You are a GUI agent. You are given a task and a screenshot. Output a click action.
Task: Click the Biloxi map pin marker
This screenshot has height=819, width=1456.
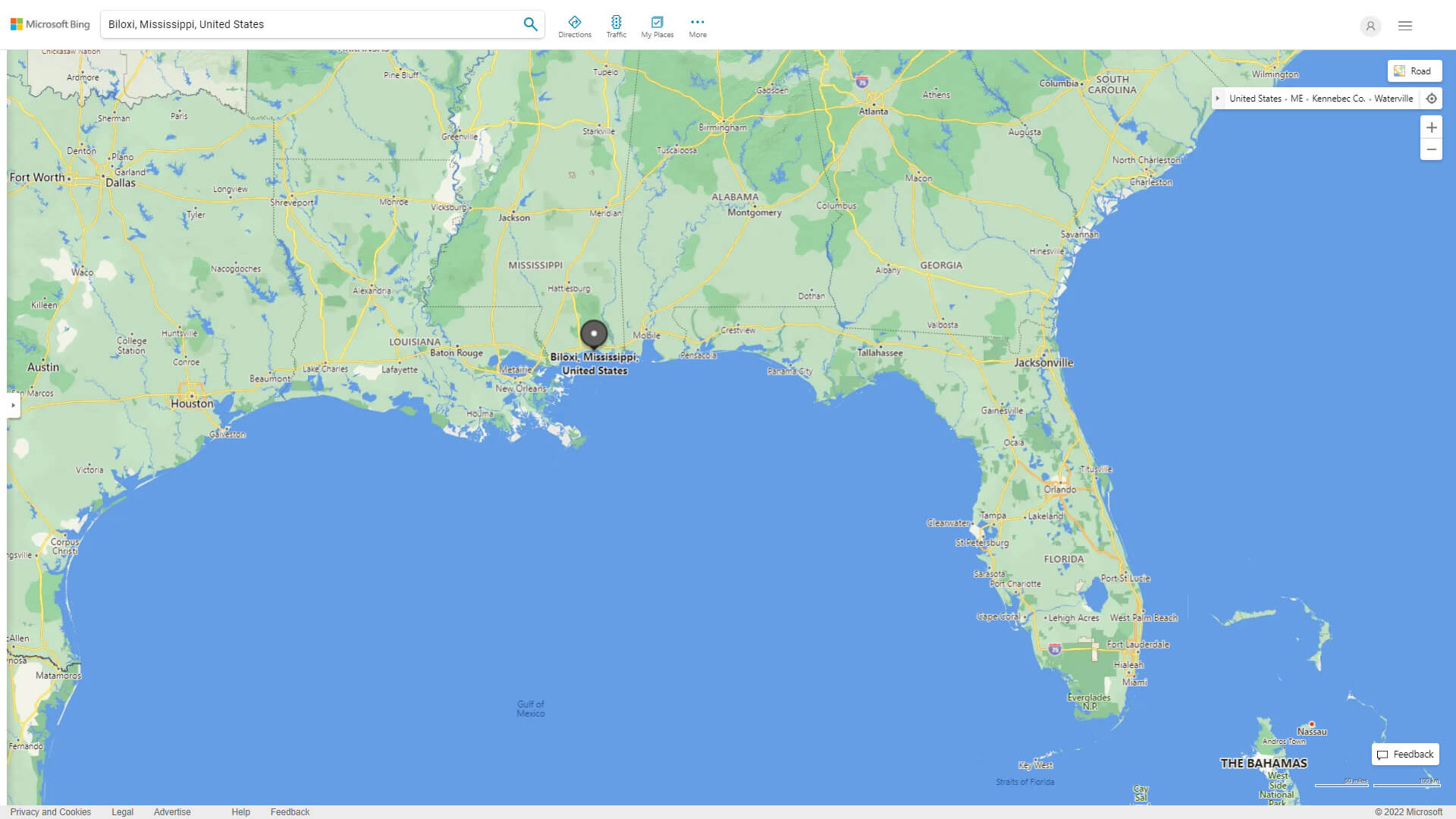(x=594, y=334)
